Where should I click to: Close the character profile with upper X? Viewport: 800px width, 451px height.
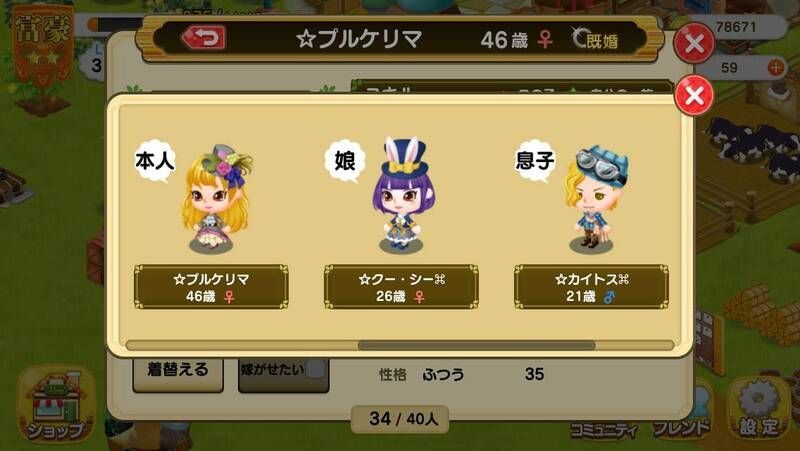pos(694,43)
